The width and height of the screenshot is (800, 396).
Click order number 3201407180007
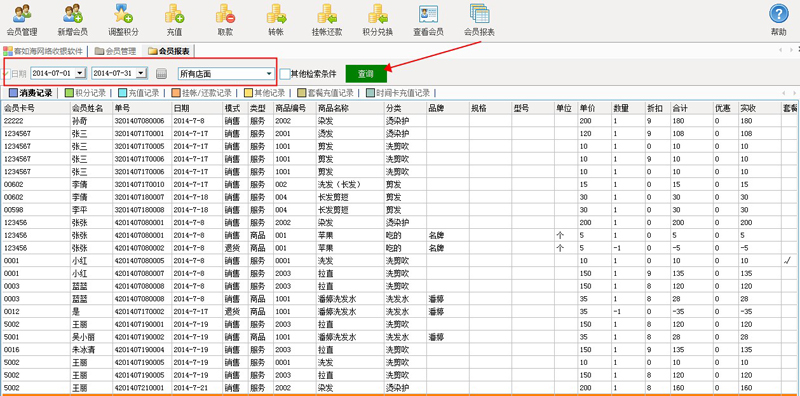(140, 197)
